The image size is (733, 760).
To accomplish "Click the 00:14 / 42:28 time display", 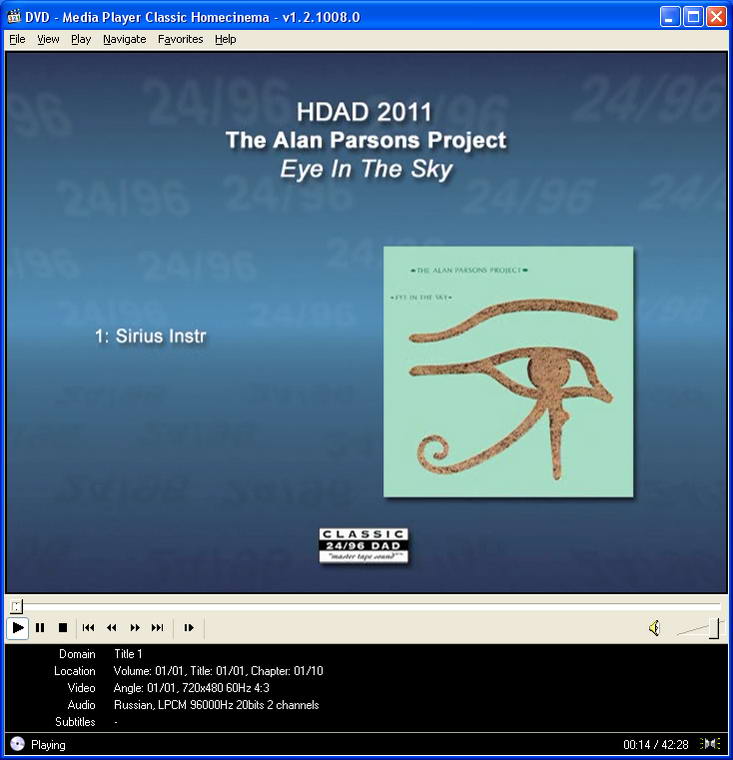I will [655, 744].
